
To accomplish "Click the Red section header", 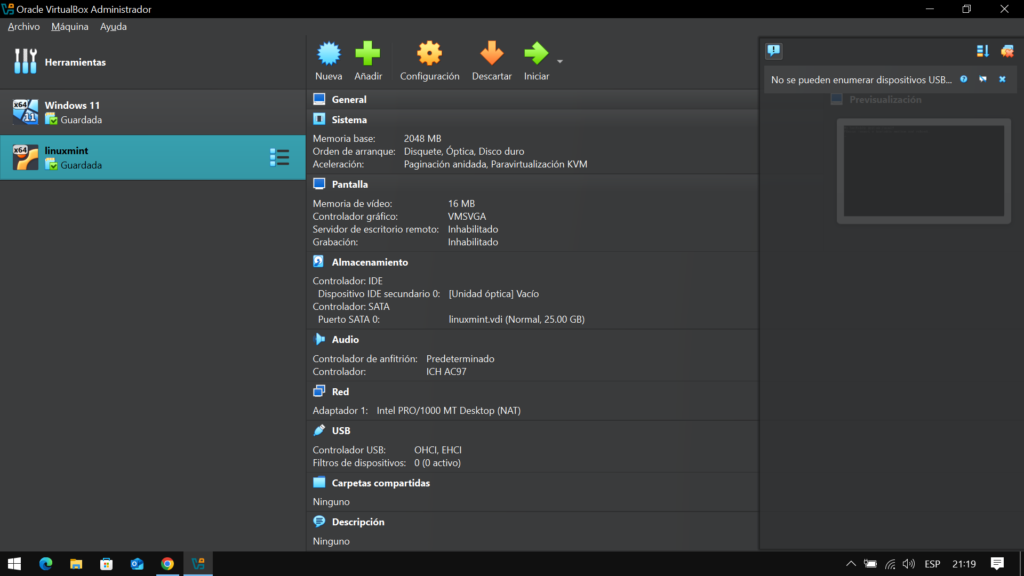I will coord(340,392).
